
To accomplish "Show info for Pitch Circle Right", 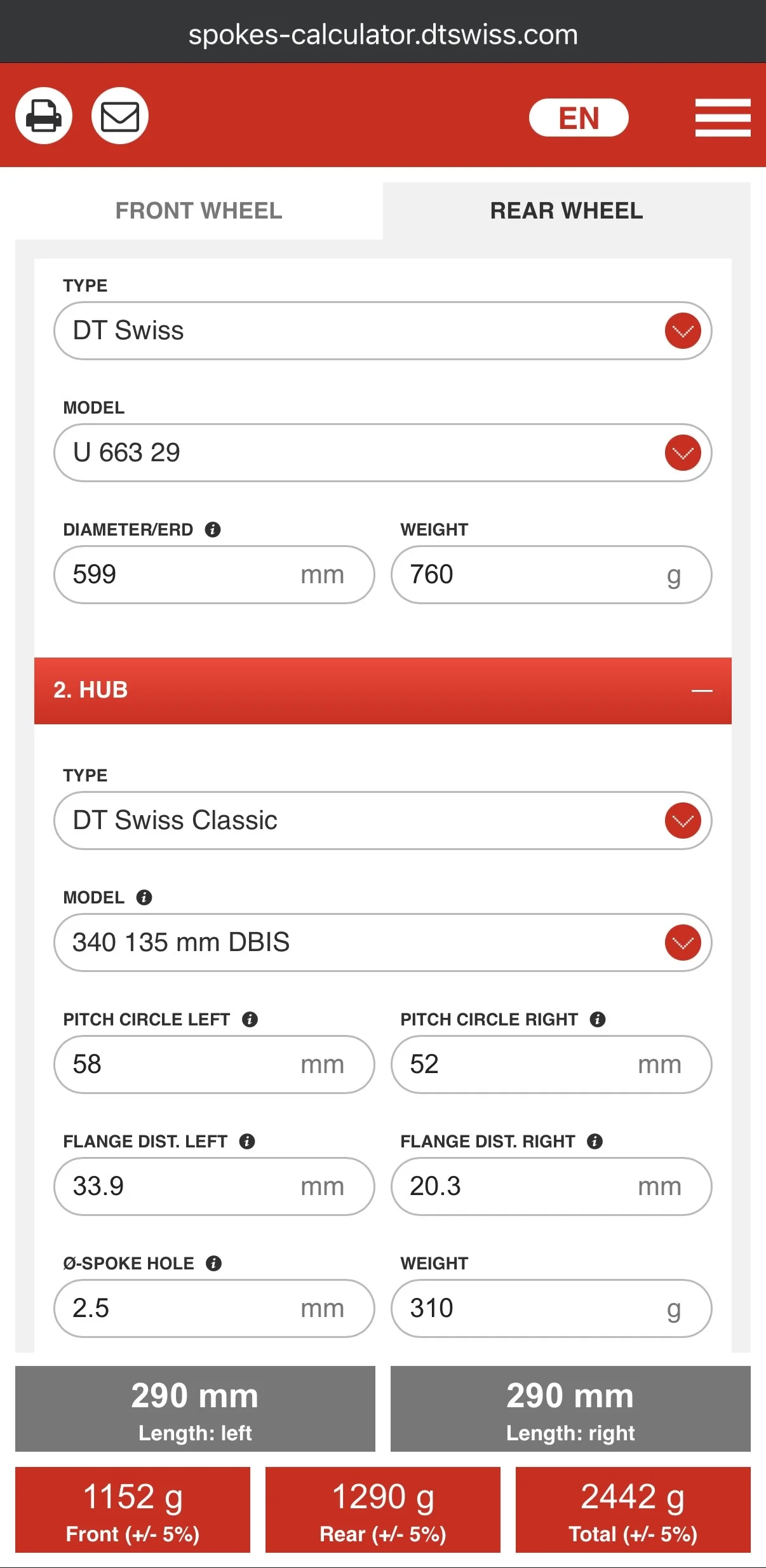I will [598, 1019].
